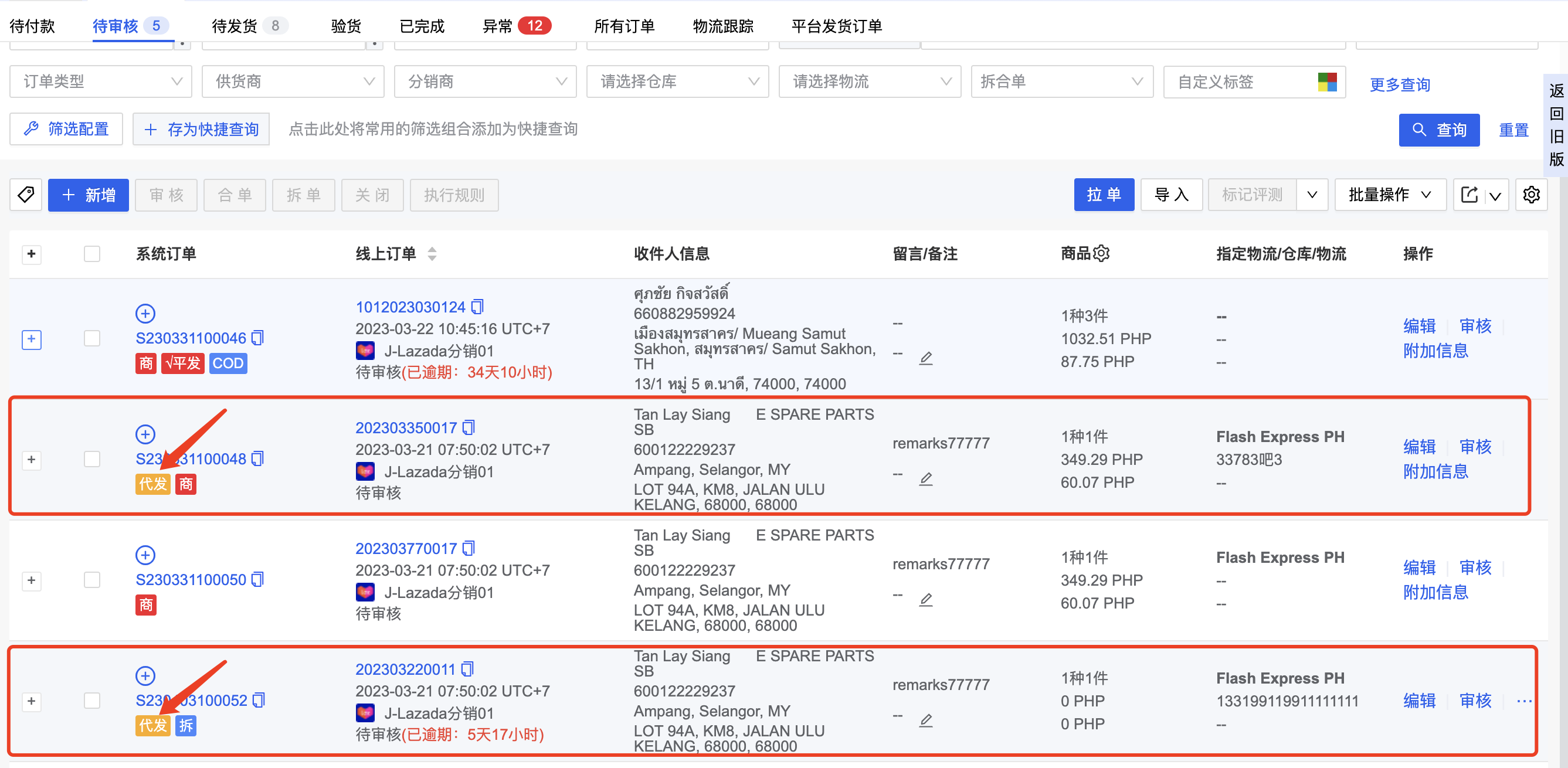The width and height of the screenshot is (1568, 768).
Task: Edit remark pencil for order 202303220011
Action: tap(926, 721)
